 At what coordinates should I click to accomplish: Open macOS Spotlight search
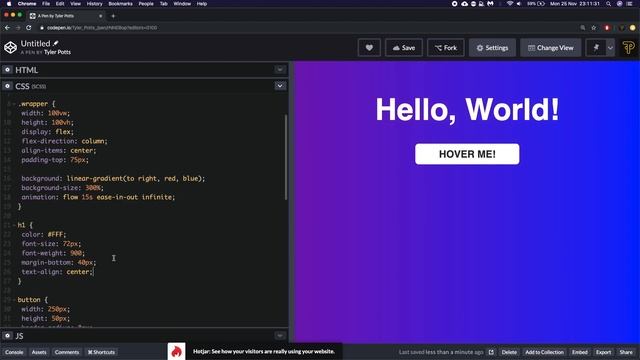tap(608, 4)
